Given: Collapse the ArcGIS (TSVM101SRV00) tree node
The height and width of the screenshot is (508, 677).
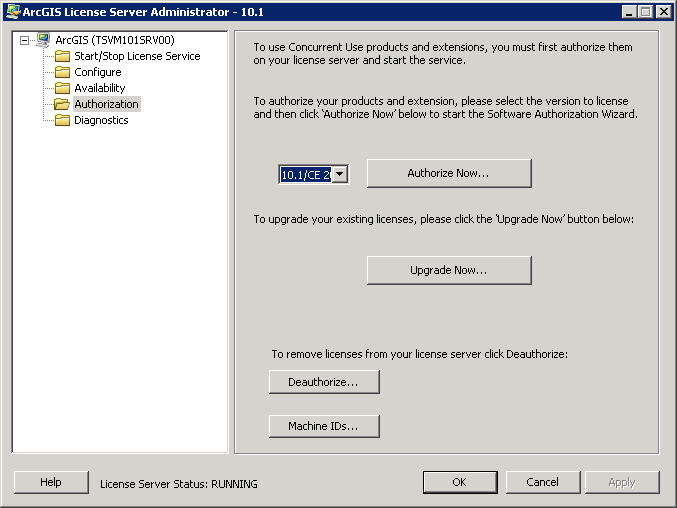Looking at the screenshot, I should point(25,41).
